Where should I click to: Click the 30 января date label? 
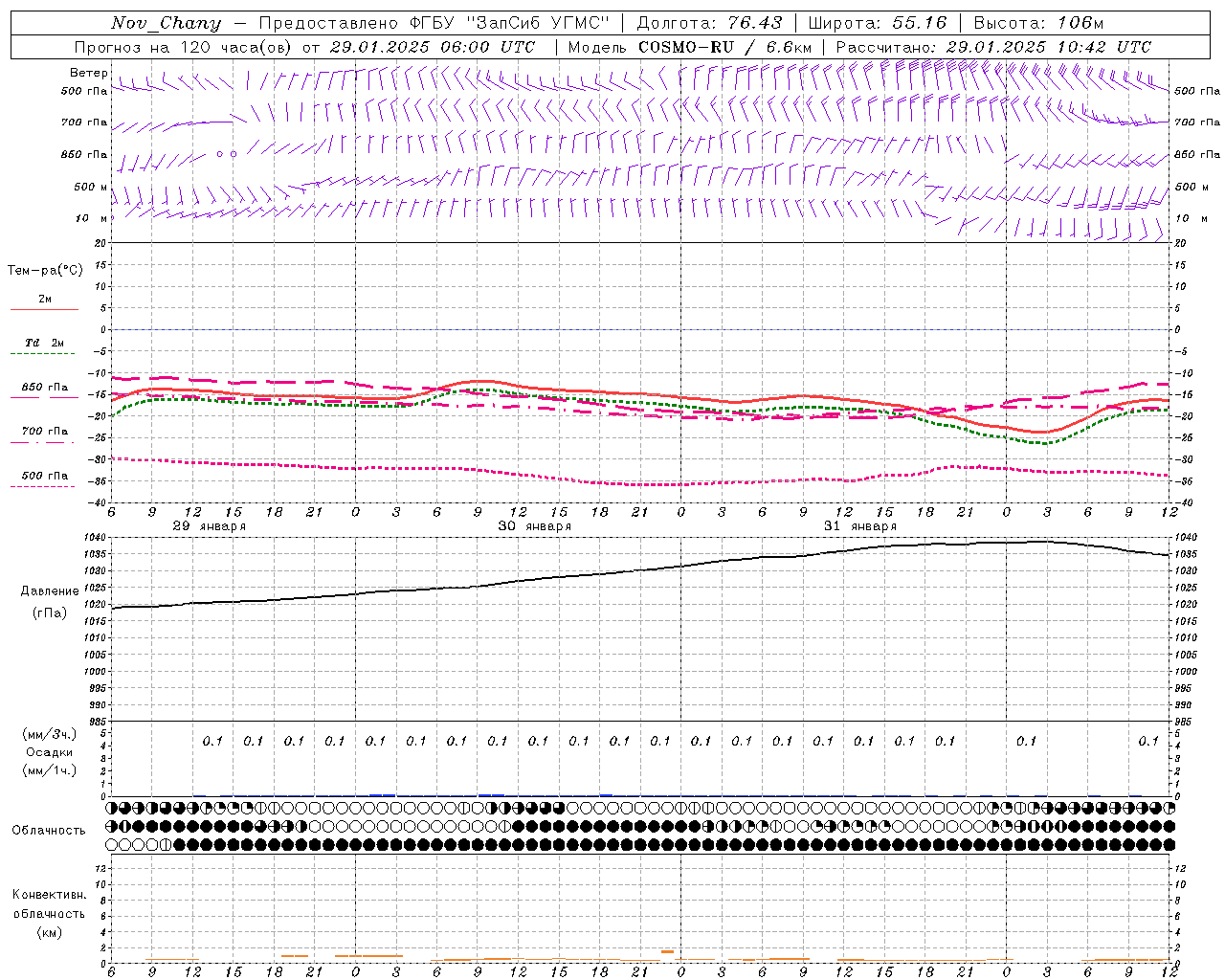click(x=534, y=526)
